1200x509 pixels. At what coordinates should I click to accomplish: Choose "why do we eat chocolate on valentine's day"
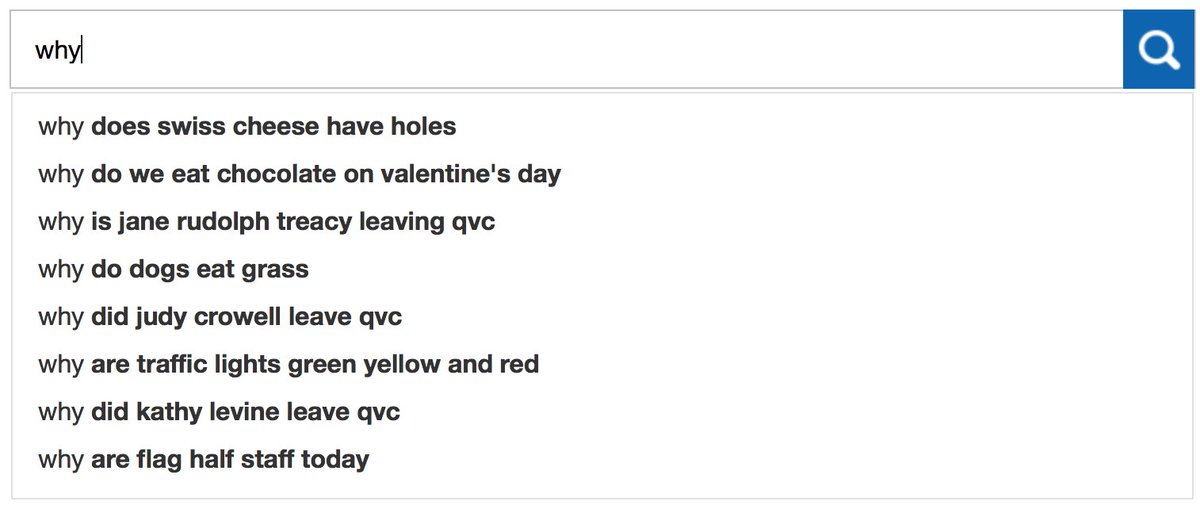point(299,174)
